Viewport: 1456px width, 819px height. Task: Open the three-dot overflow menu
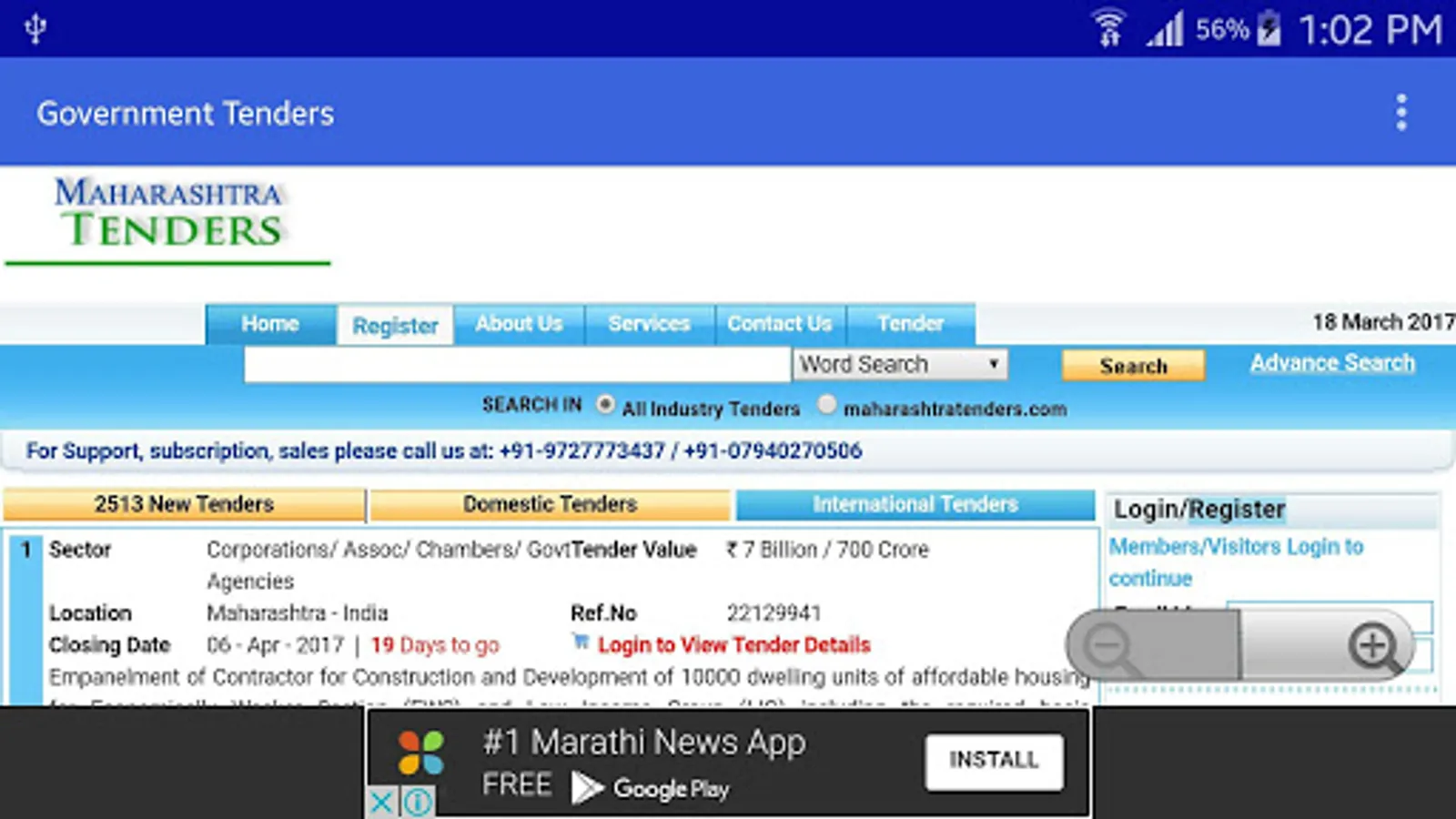(x=1401, y=113)
